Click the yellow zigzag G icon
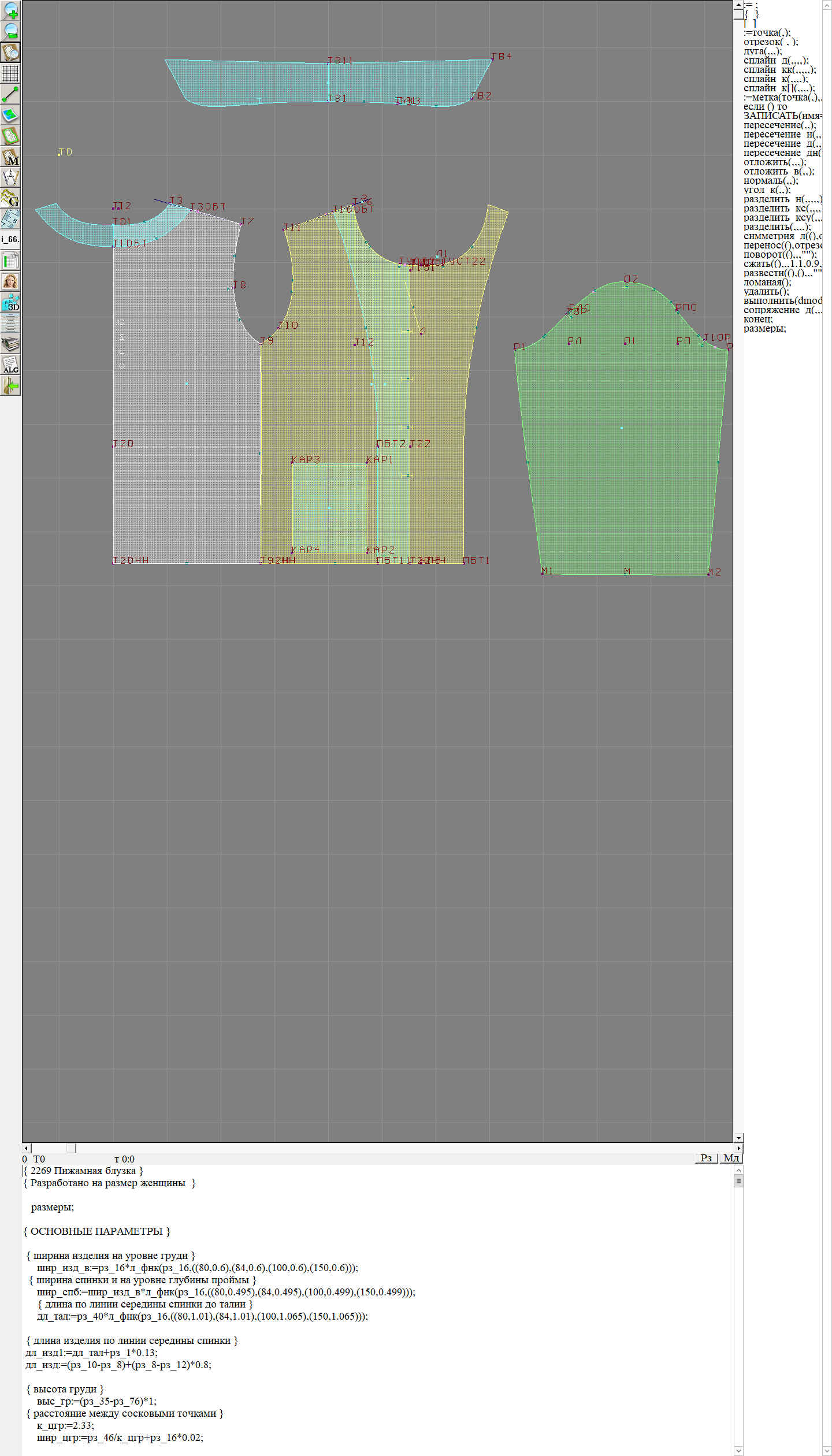This screenshot has width=832, height=1456. [x=10, y=198]
